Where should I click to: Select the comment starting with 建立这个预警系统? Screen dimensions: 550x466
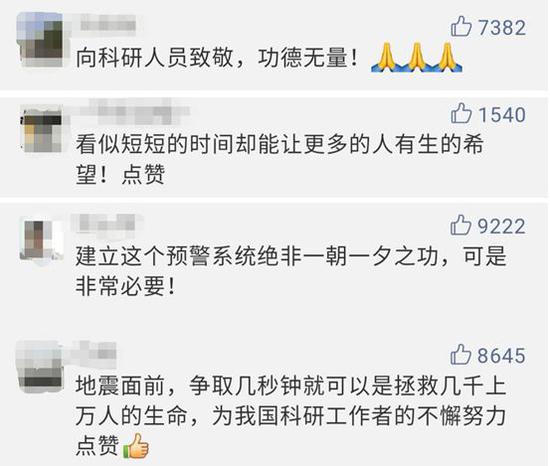(x=291, y=271)
